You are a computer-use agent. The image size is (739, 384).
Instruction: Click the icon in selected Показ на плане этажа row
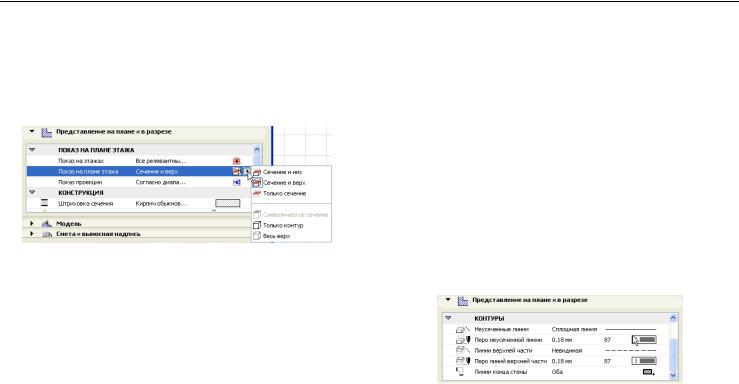237,172
